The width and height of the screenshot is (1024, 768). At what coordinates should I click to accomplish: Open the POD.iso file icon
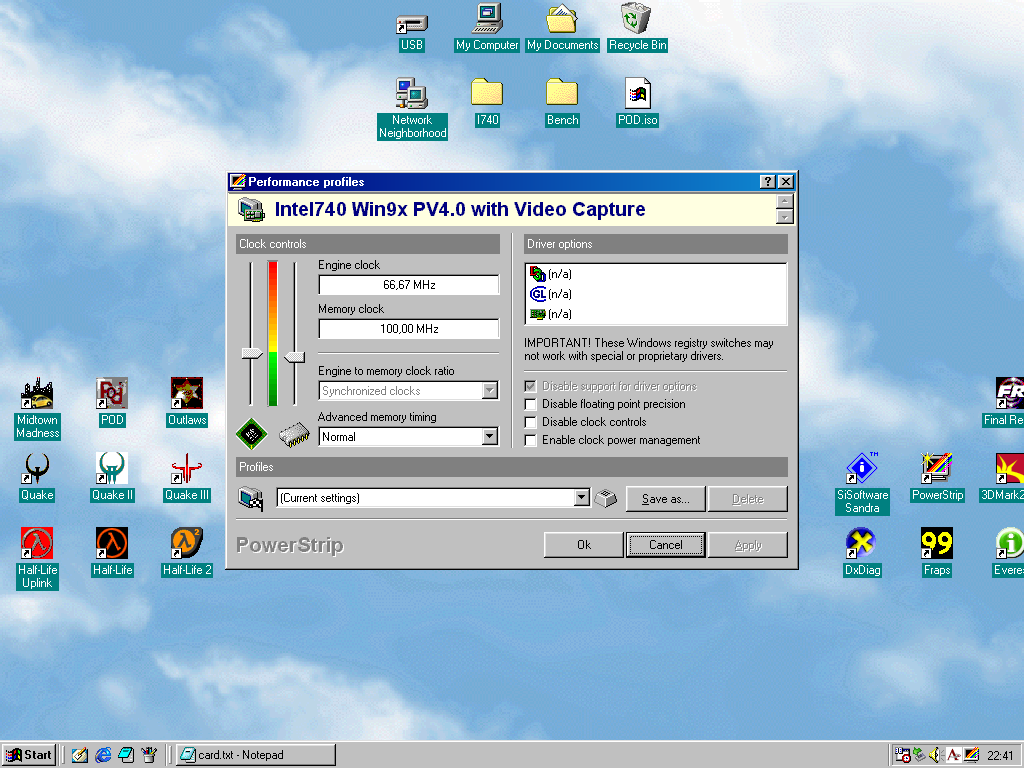638,94
